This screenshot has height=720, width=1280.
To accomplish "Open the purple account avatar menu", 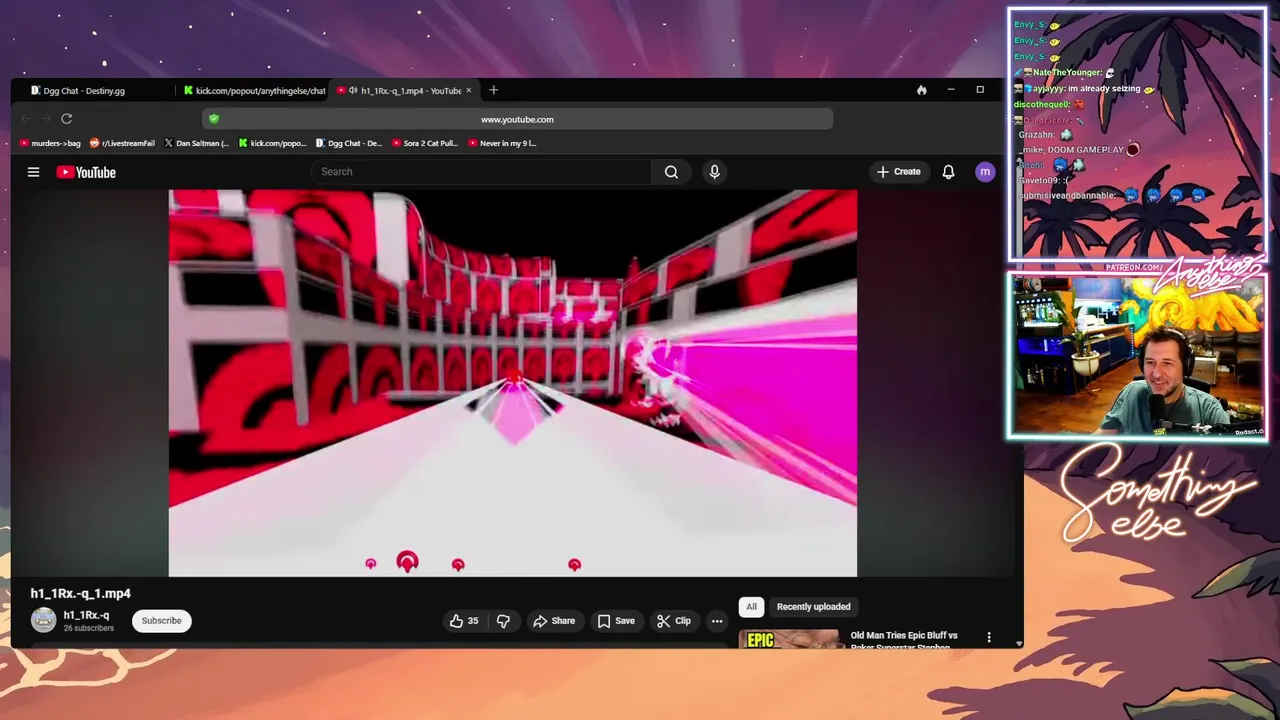I will coord(985,172).
